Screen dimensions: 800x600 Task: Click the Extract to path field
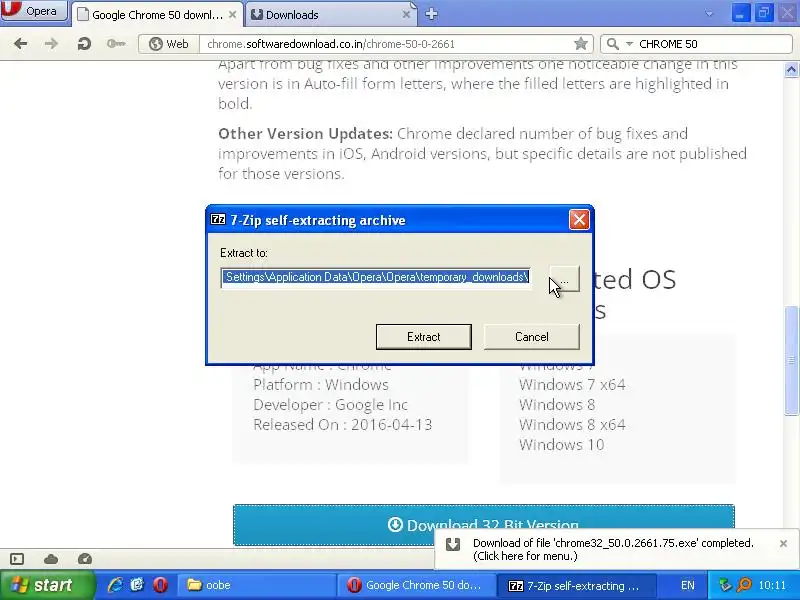coord(376,278)
